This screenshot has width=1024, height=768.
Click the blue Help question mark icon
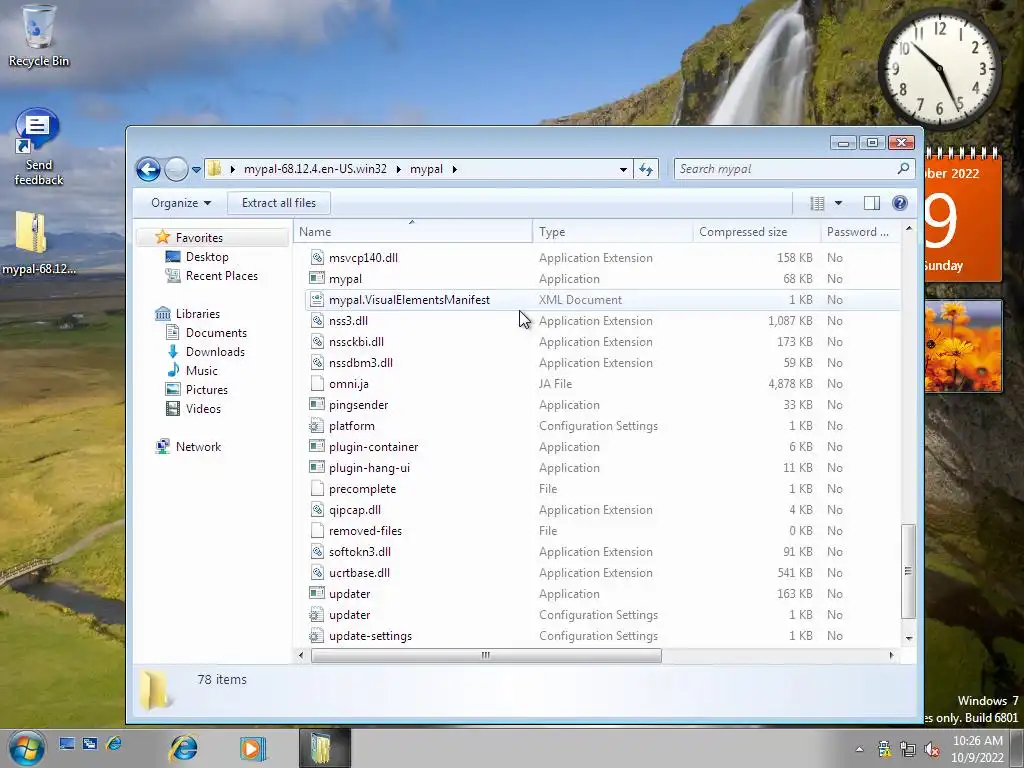pyautogui.click(x=900, y=203)
